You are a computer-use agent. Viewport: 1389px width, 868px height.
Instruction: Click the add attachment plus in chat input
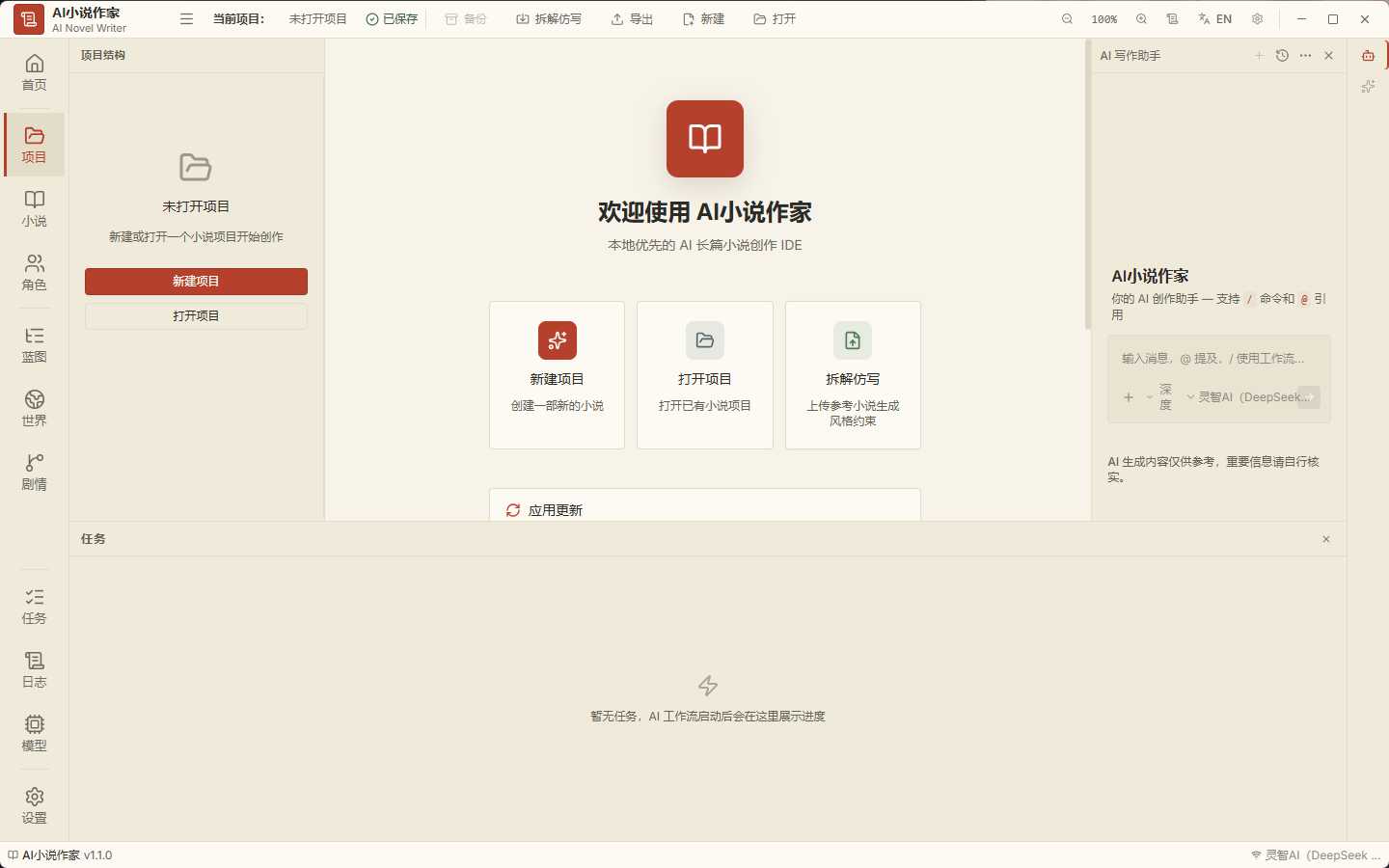(x=1129, y=397)
